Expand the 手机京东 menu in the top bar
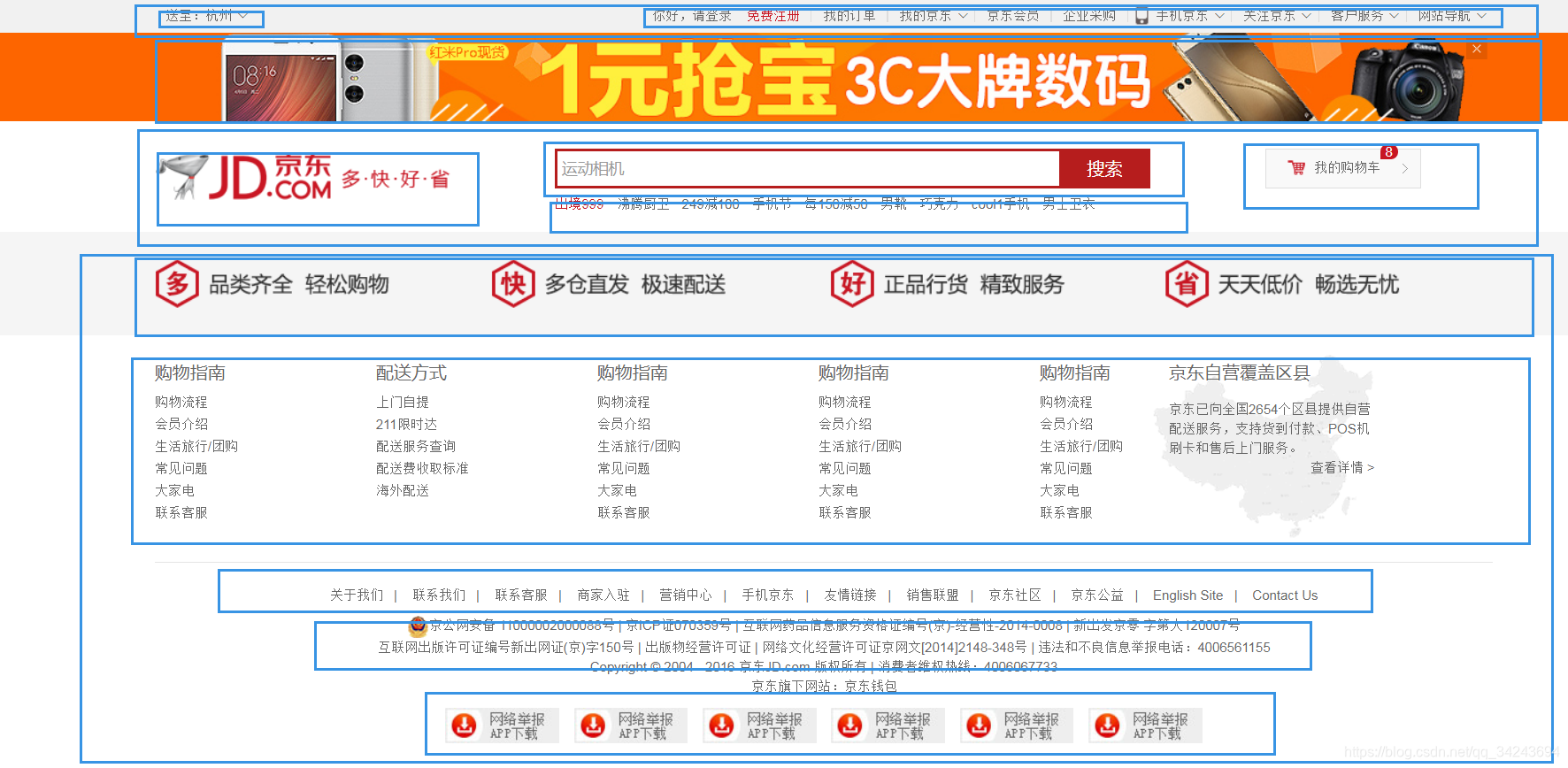The height and width of the screenshot is (768, 1568). click(1190, 16)
